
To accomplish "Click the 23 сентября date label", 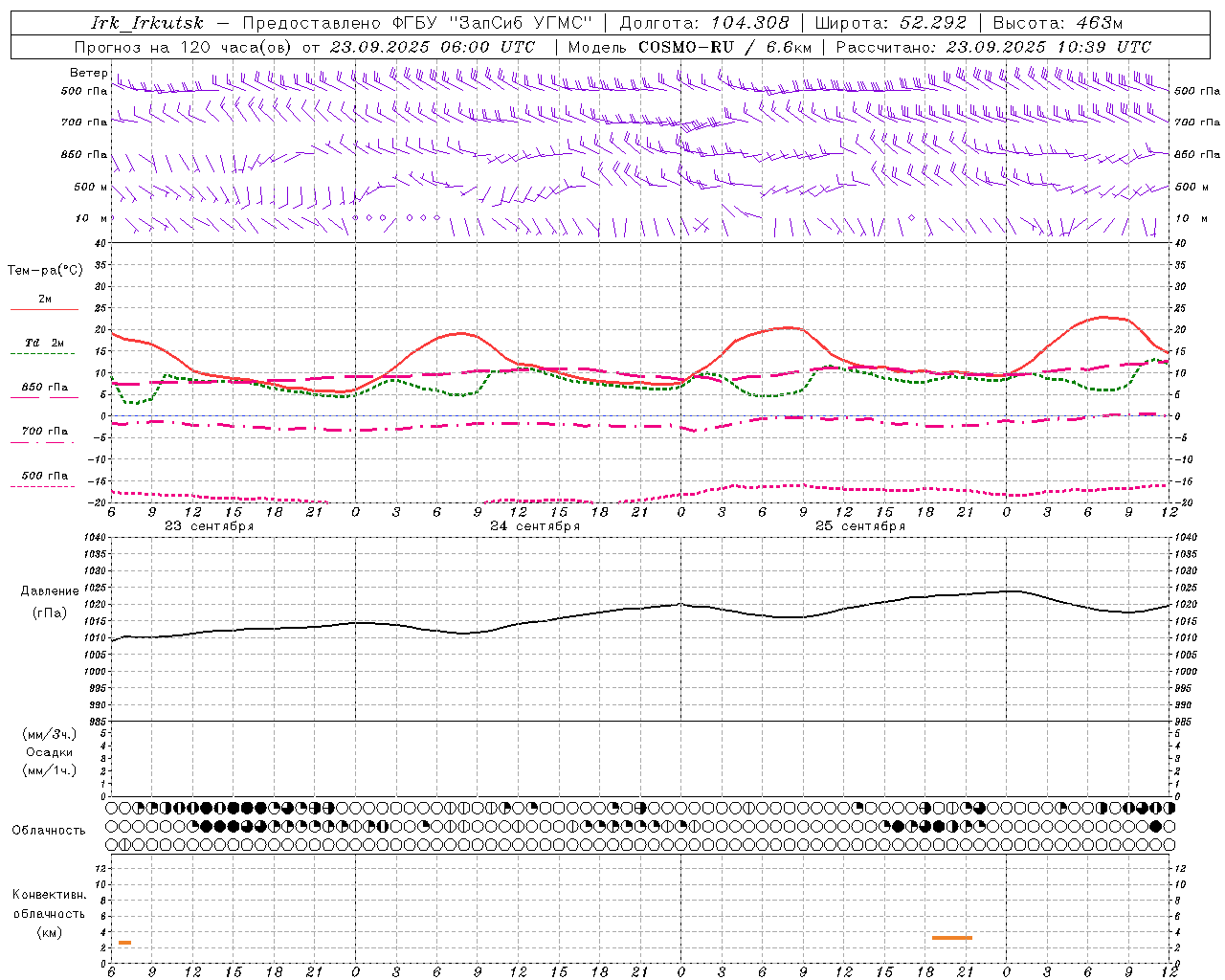I will 210,526.
